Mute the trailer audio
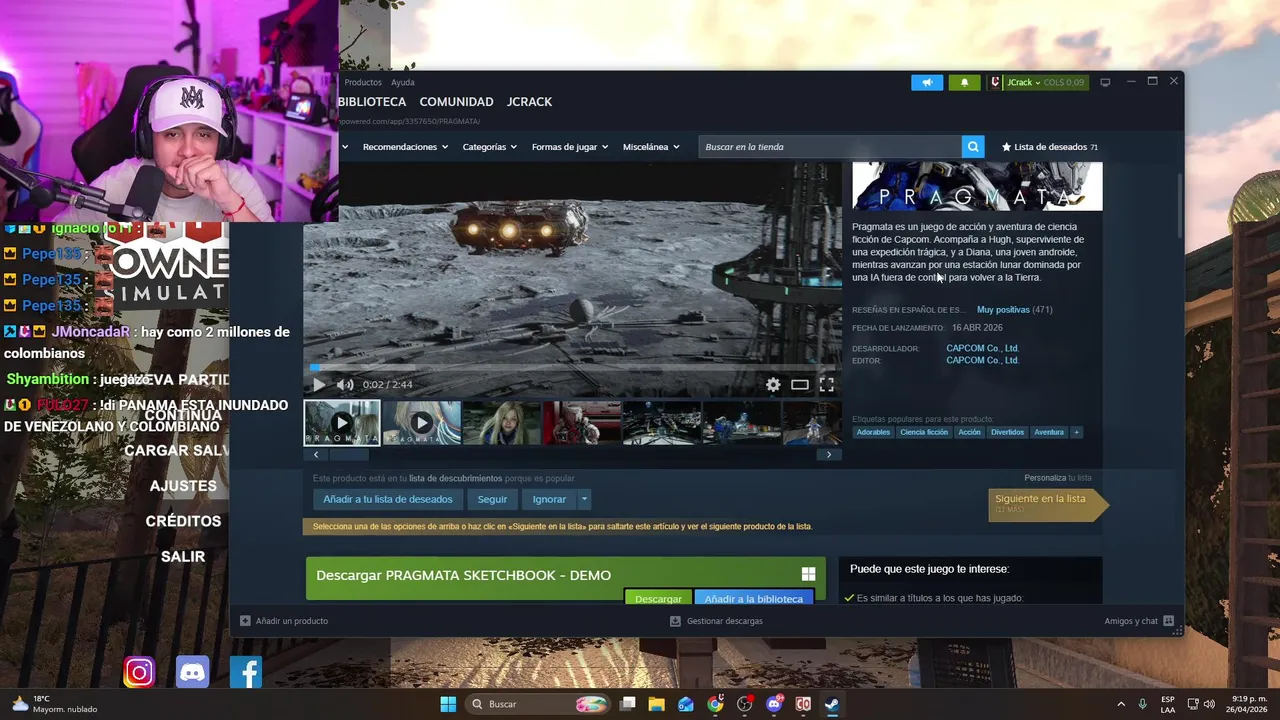The height and width of the screenshot is (720, 1280). coord(345,384)
